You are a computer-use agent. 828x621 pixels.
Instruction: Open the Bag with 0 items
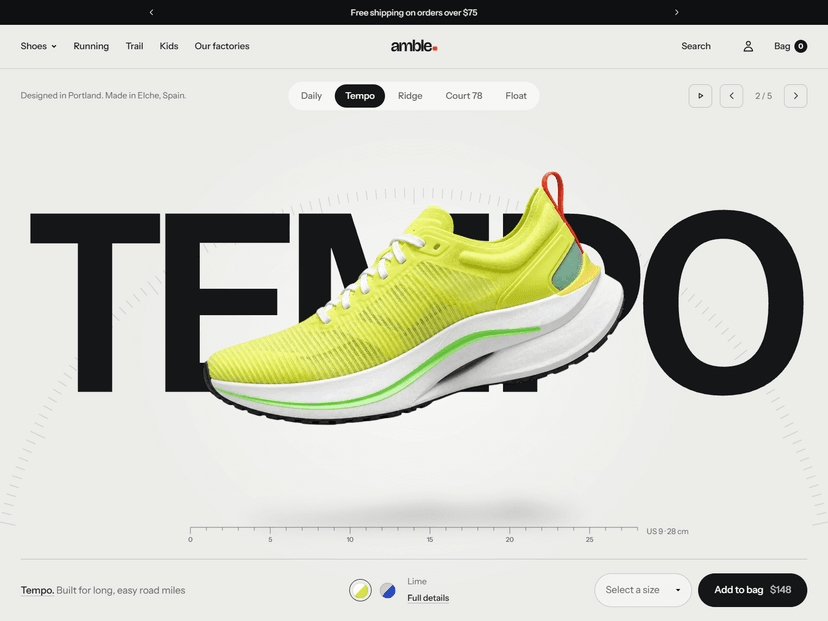[790, 46]
